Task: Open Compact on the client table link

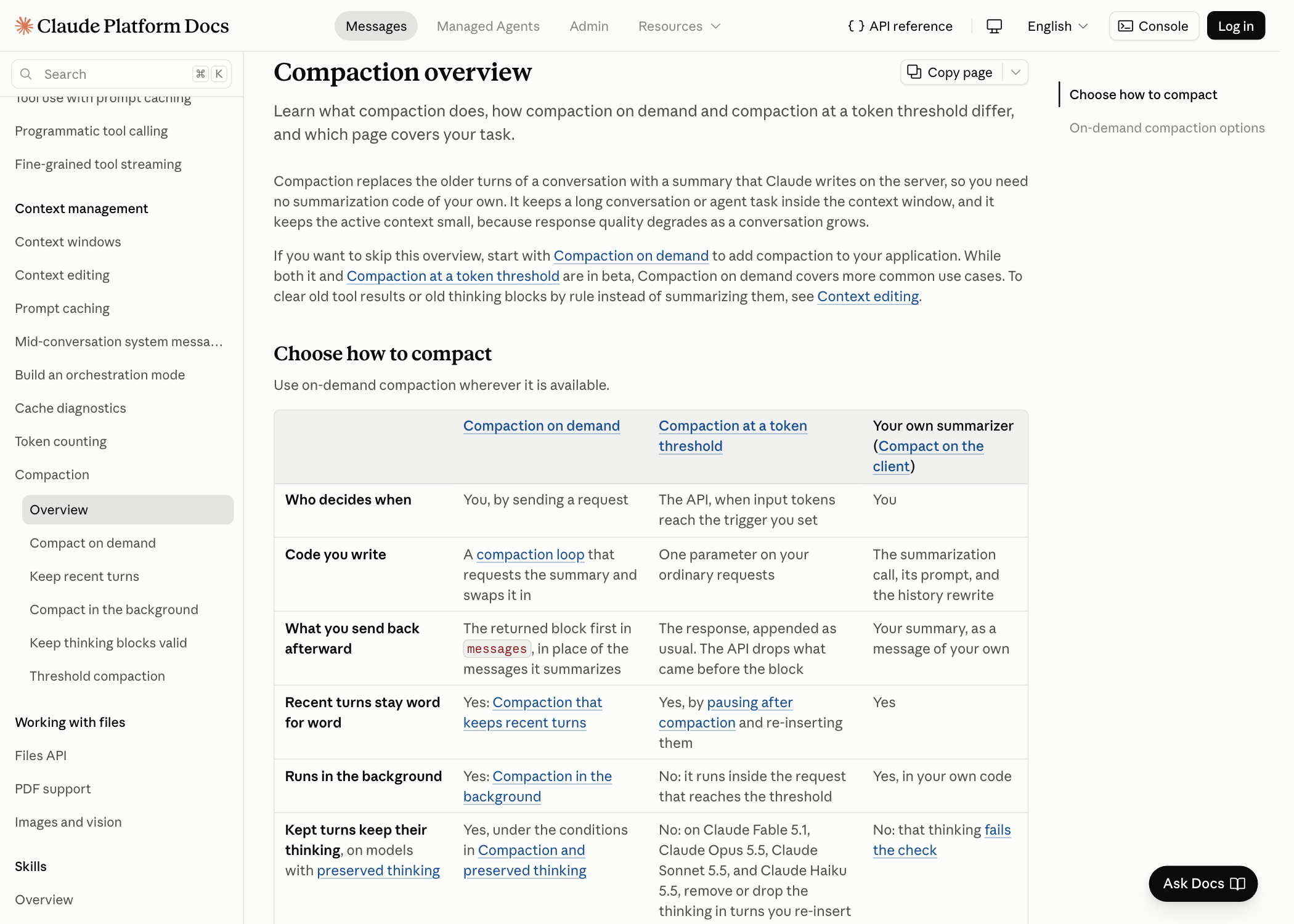Action: pyautogui.click(x=928, y=456)
